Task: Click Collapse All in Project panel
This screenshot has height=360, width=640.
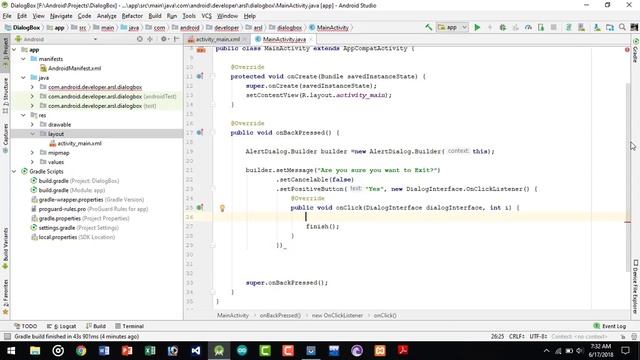Action: click(x=150, y=39)
